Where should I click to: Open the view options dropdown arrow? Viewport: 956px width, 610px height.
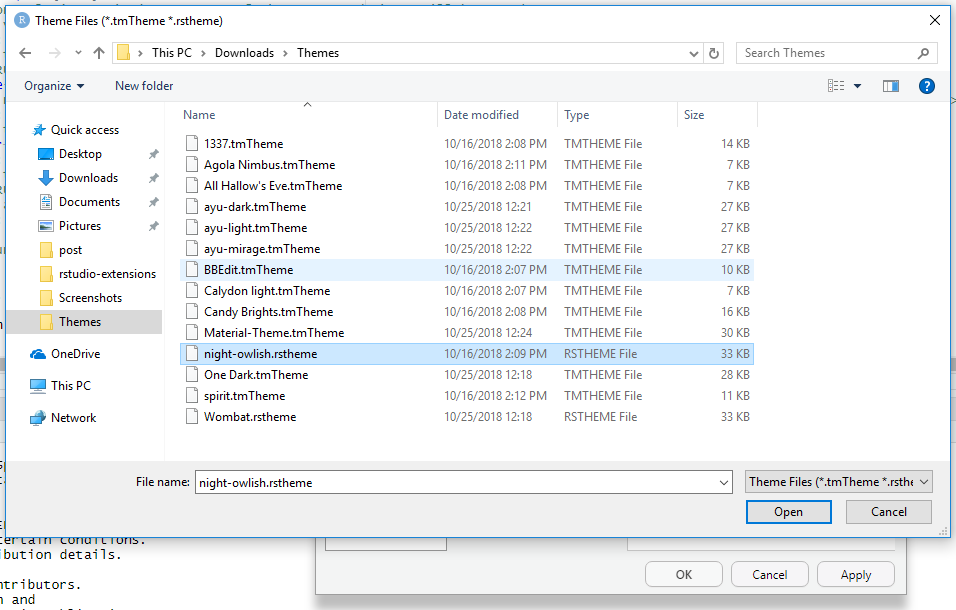click(857, 86)
